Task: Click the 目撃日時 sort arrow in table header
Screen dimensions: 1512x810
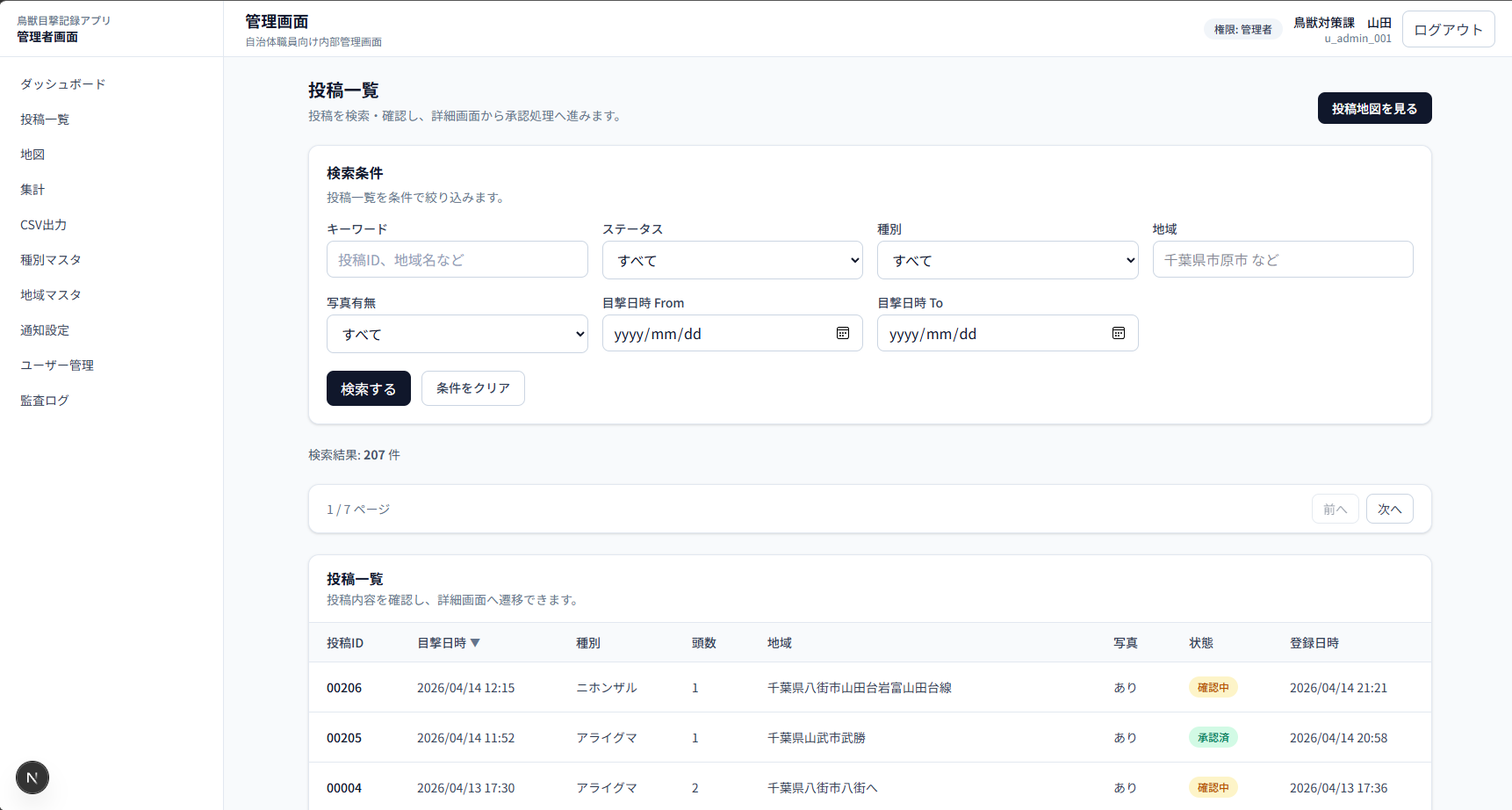Action: pos(475,643)
